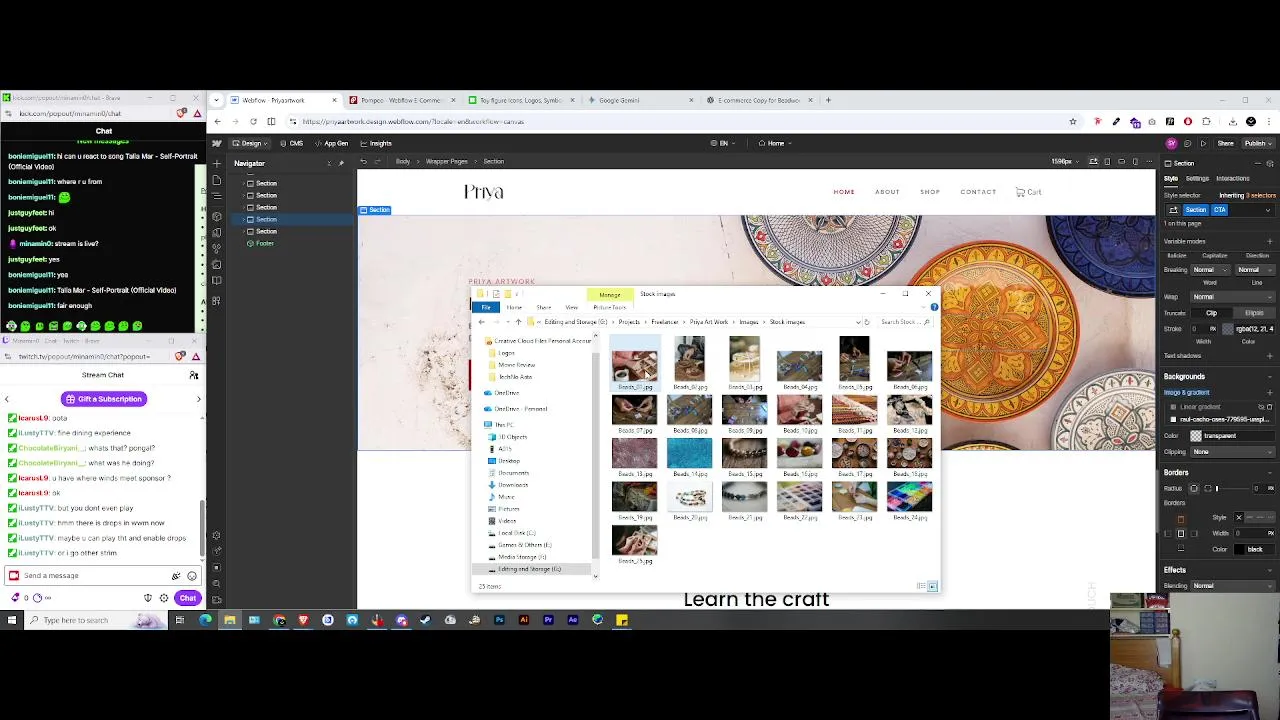Click the purple Chat send button
The image size is (1280, 720).
pyautogui.click(x=188, y=598)
